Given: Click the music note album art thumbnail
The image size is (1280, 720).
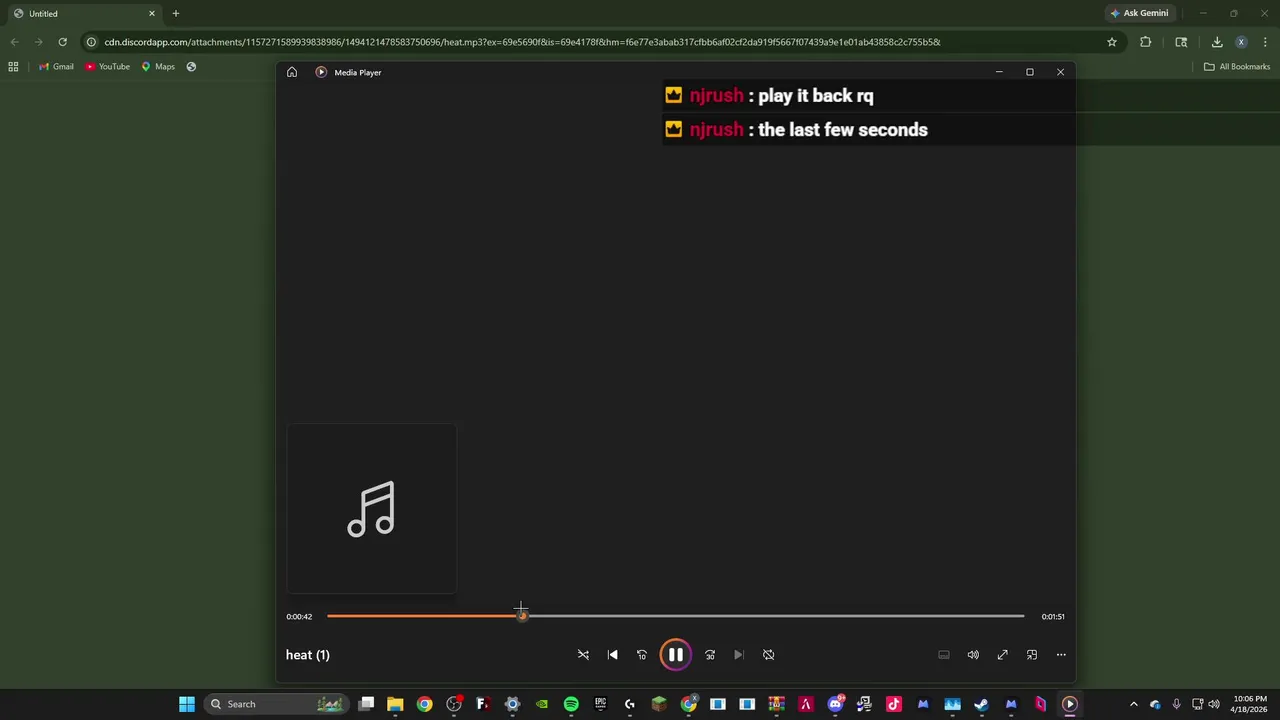Looking at the screenshot, I should point(371,509).
